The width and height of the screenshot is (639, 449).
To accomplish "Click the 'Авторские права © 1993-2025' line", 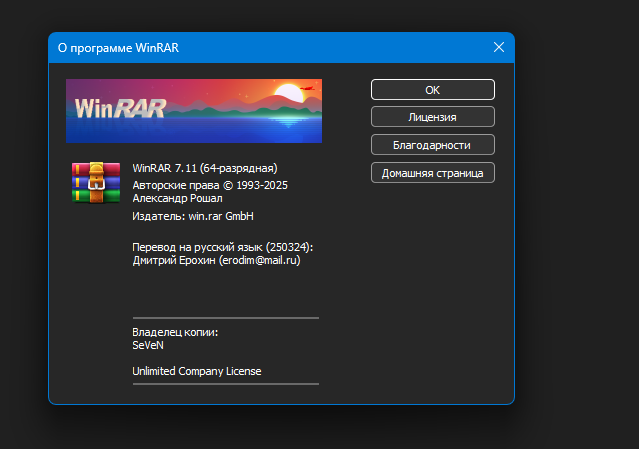I will pos(210,185).
